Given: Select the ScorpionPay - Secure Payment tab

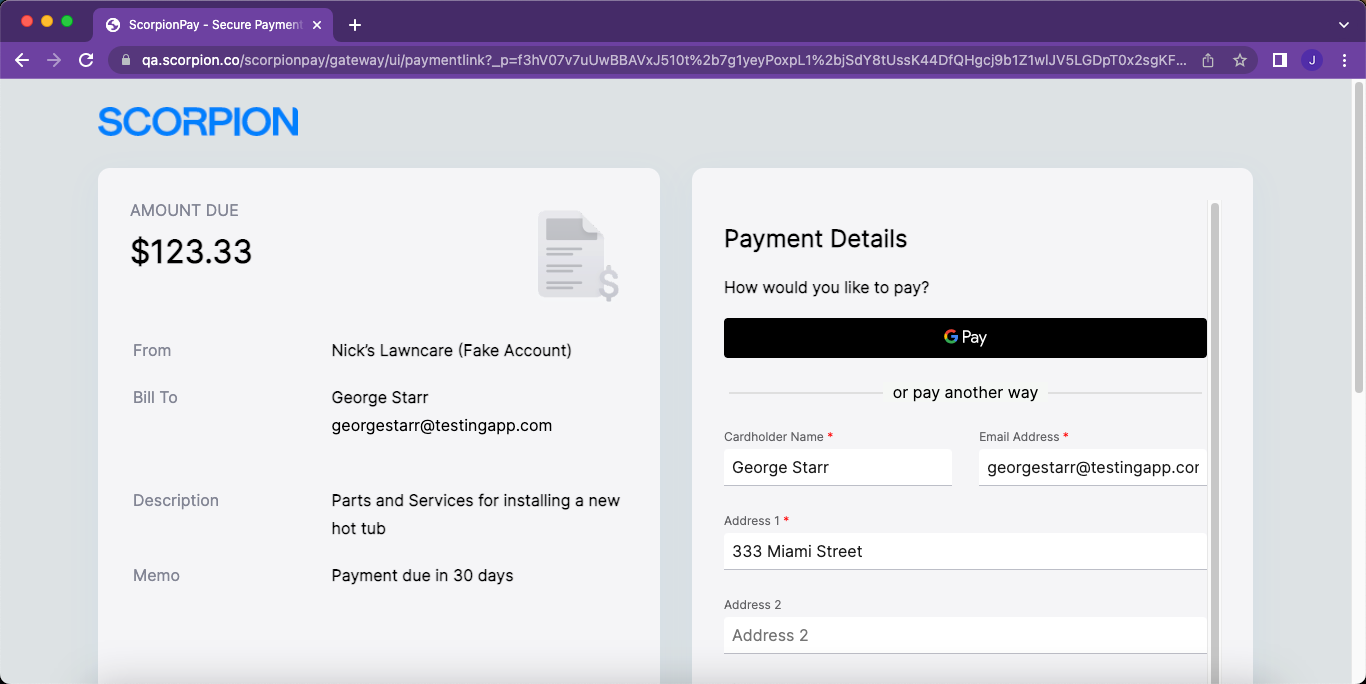Looking at the screenshot, I should (x=212, y=25).
